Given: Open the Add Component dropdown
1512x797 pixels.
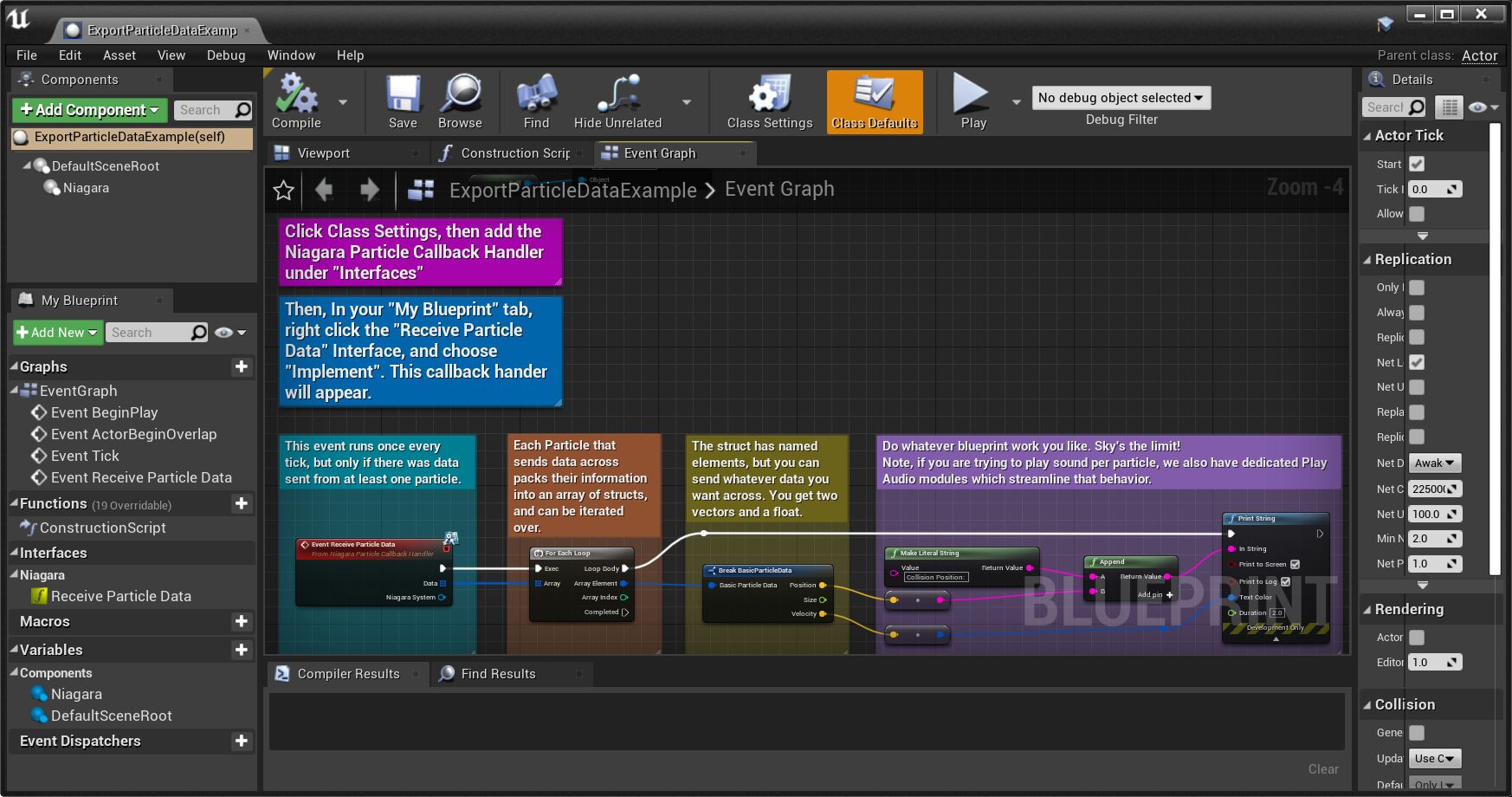Looking at the screenshot, I should tap(89, 110).
